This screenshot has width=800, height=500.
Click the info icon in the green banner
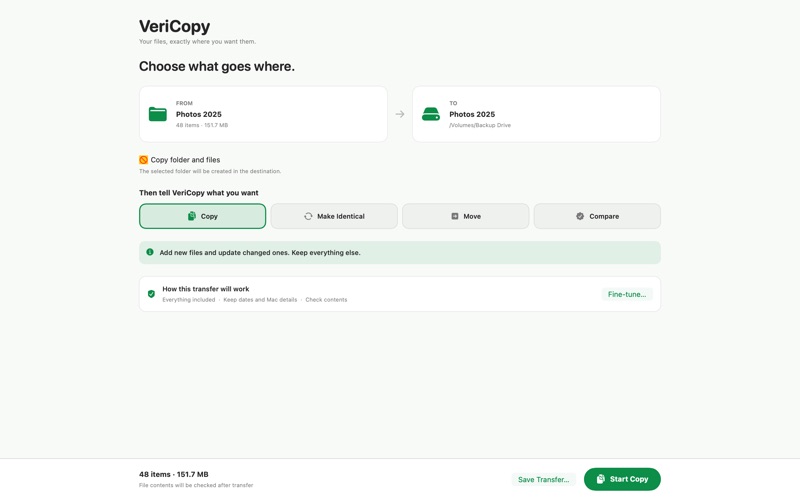(150, 252)
